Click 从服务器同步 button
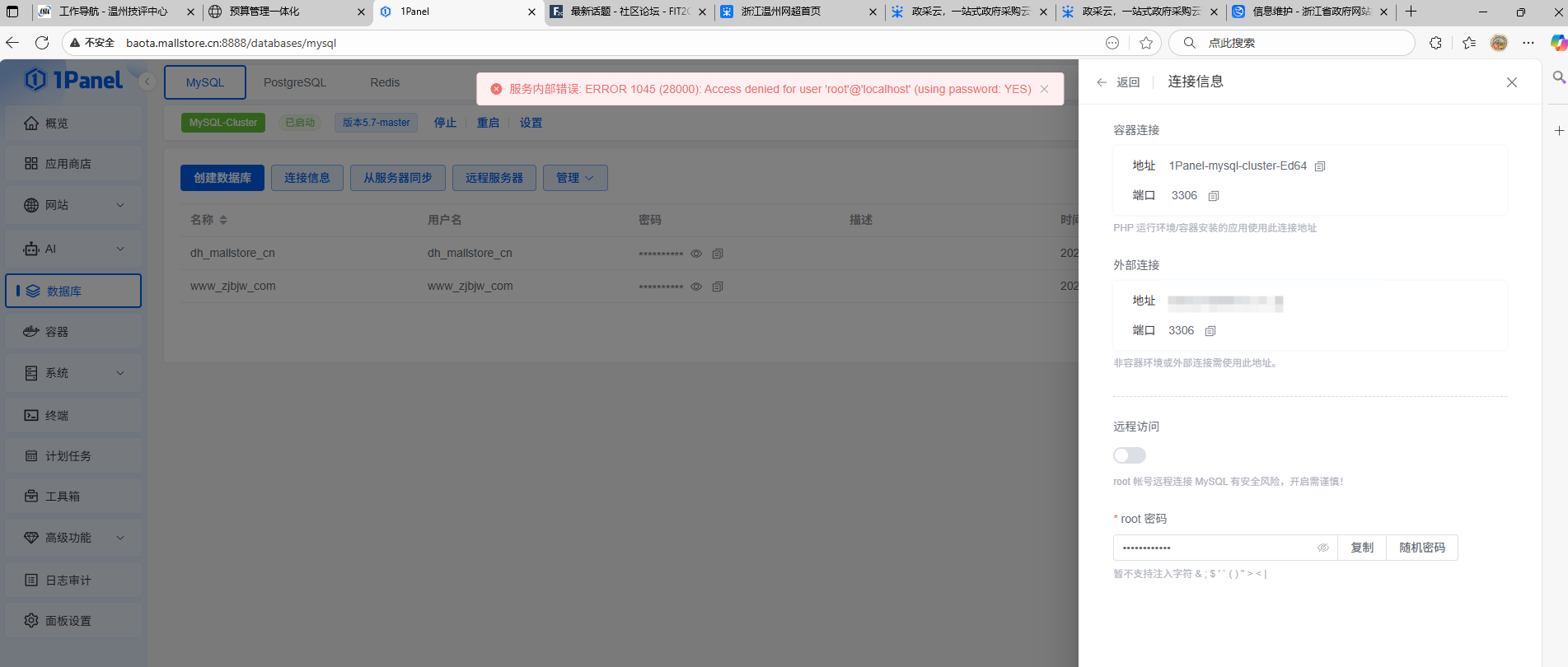1568x667 pixels. click(398, 178)
